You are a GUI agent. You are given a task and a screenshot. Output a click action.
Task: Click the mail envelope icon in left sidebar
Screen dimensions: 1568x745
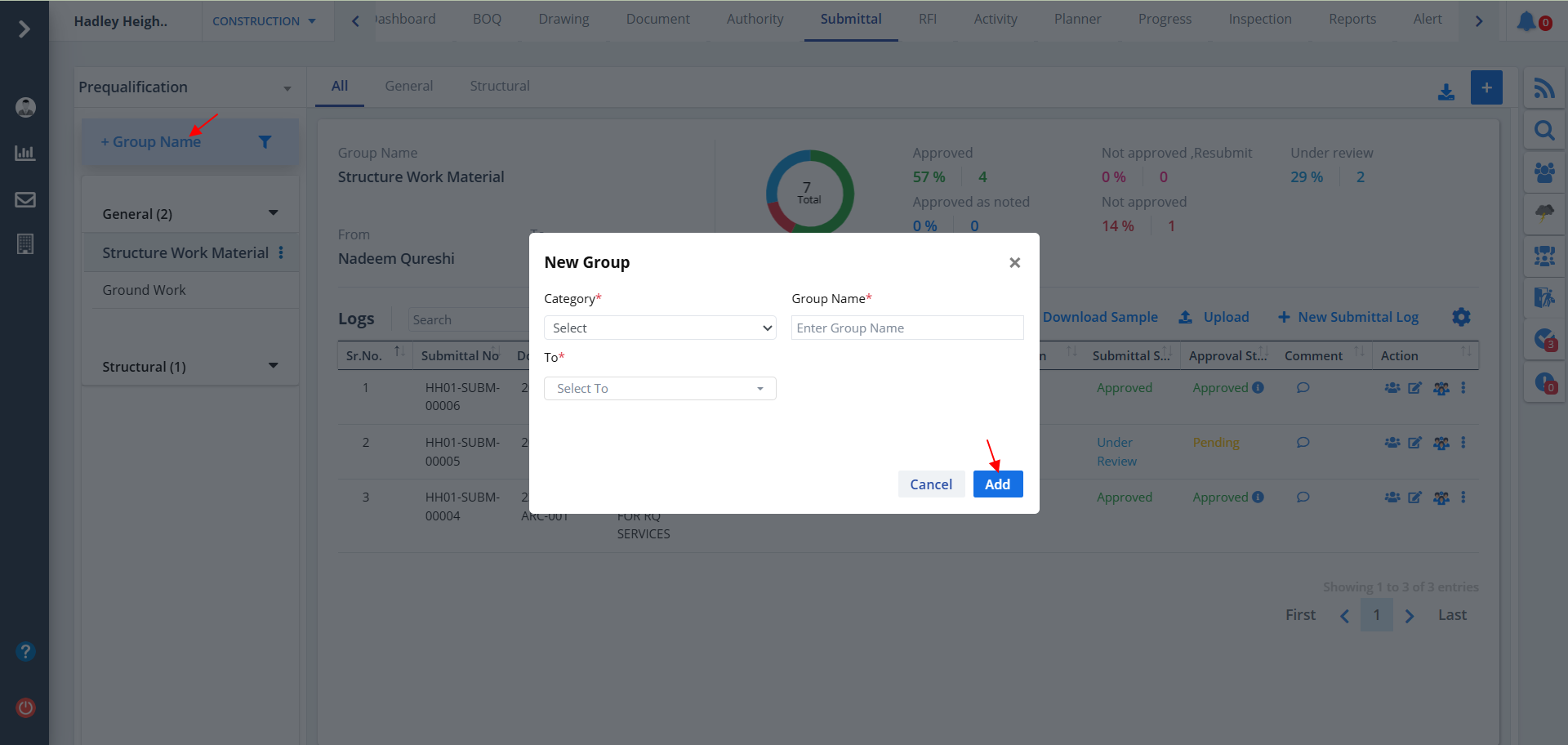coord(25,199)
